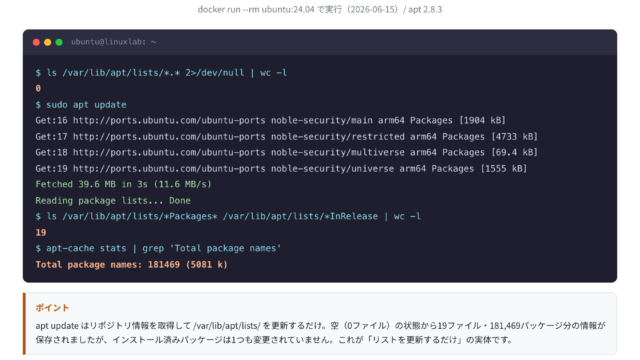The width and height of the screenshot is (640, 360).
Task: Click the 'Fetched 39.6 MB in 3s' line
Action: point(123,184)
